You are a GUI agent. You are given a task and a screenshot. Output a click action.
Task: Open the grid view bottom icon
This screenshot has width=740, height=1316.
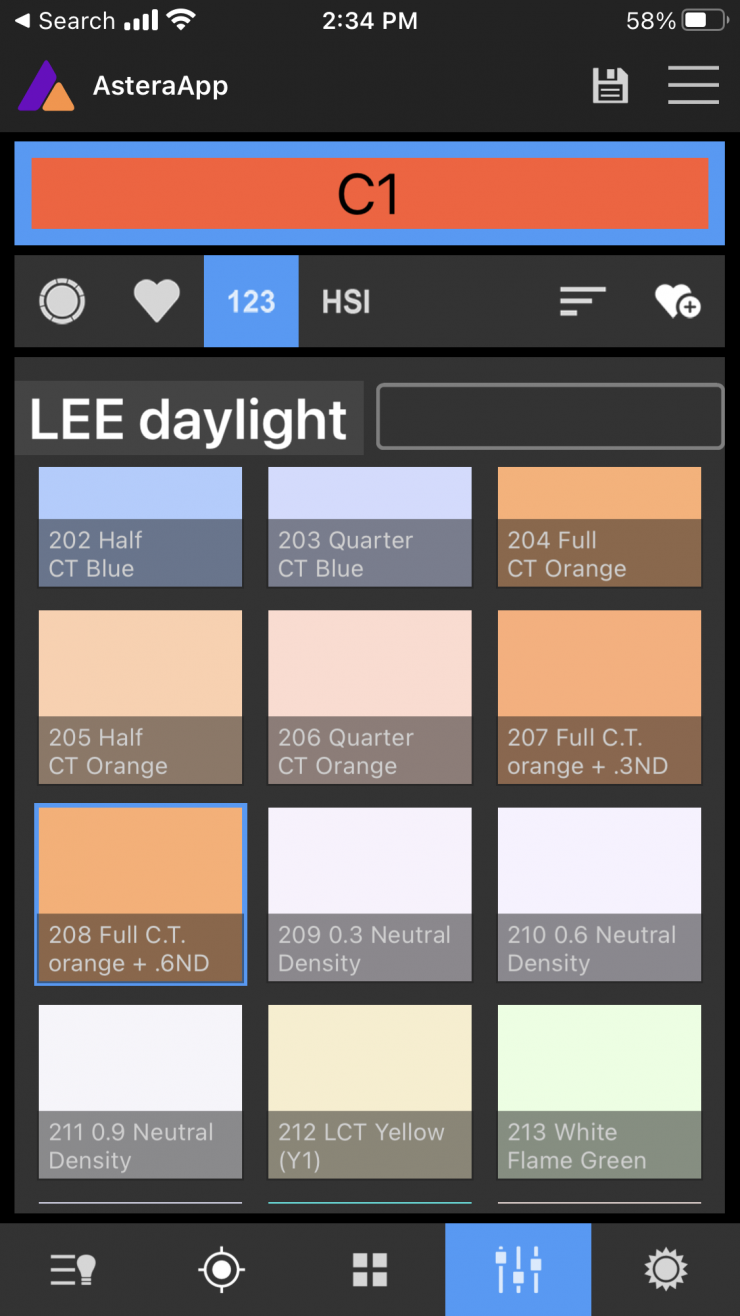click(x=370, y=1270)
